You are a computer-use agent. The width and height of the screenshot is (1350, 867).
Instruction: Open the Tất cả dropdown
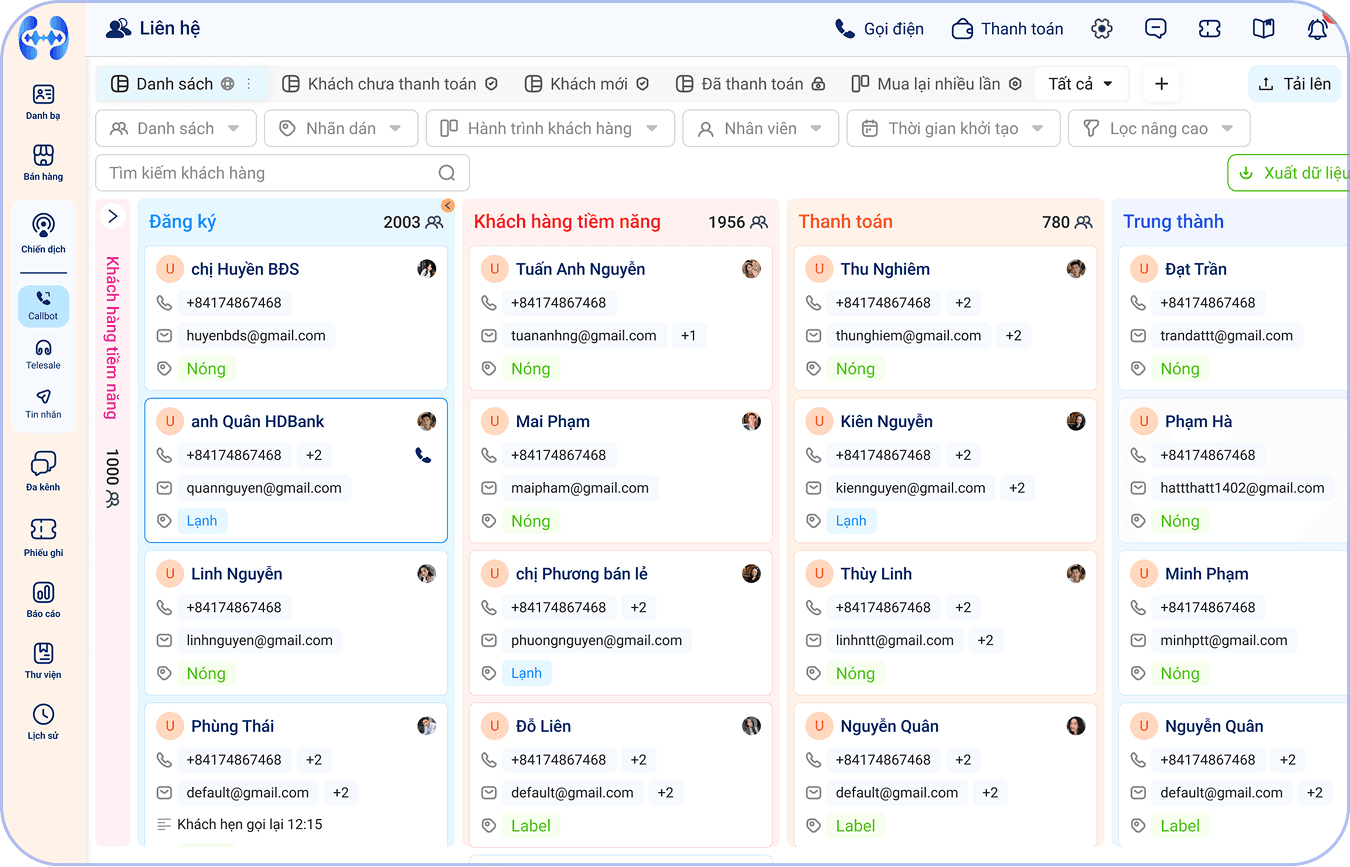coord(1080,84)
